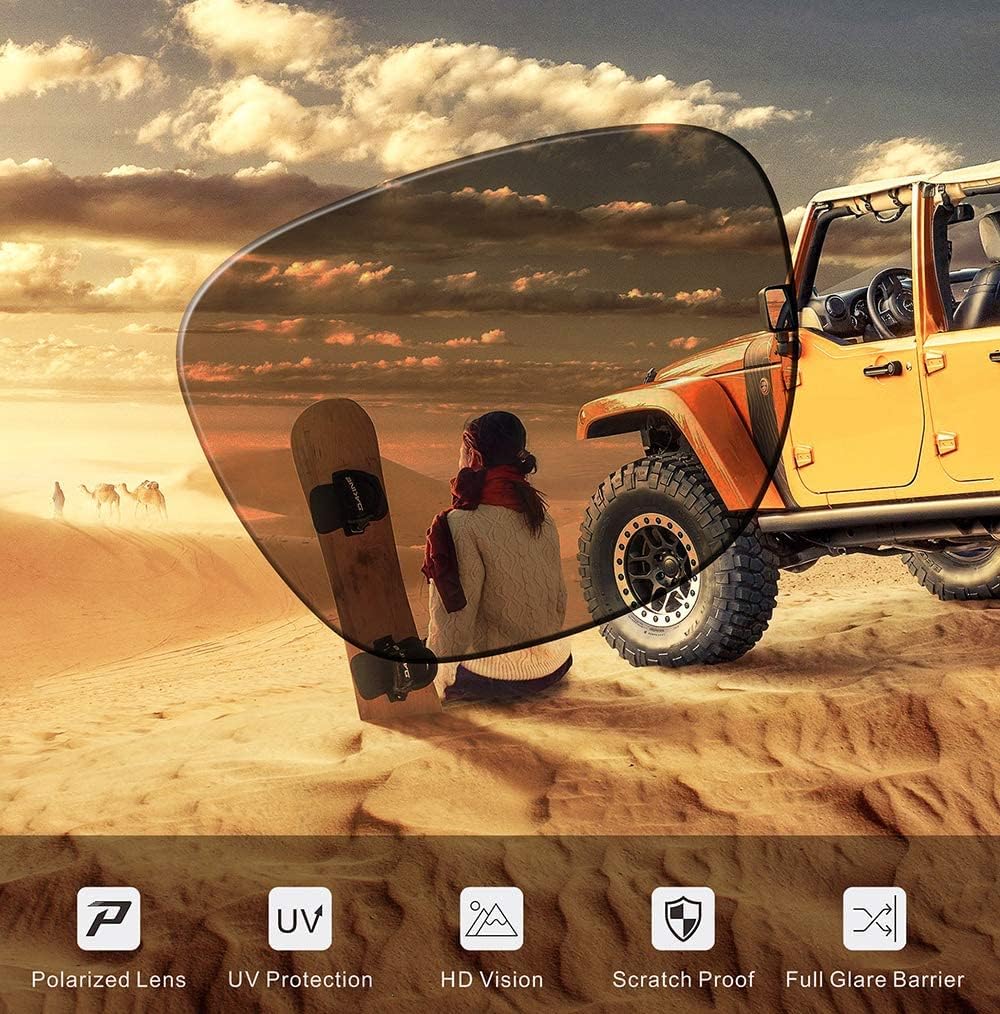Click the 'HD Vision' label
Image resolution: width=1000 pixels, height=1014 pixels.
pyautogui.click(x=492, y=979)
